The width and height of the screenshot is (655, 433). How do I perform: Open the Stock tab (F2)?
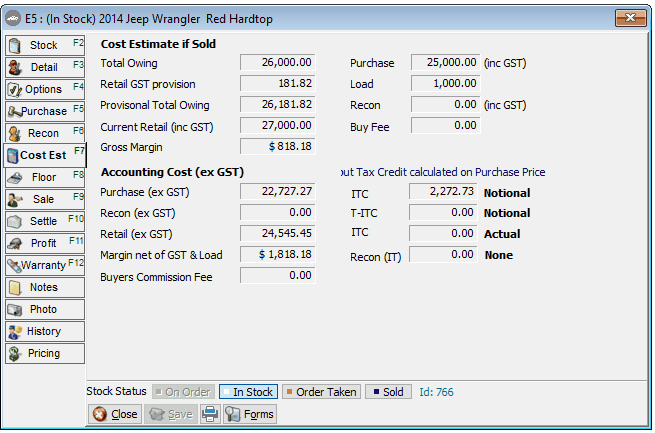pyautogui.click(x=45, y=45)
